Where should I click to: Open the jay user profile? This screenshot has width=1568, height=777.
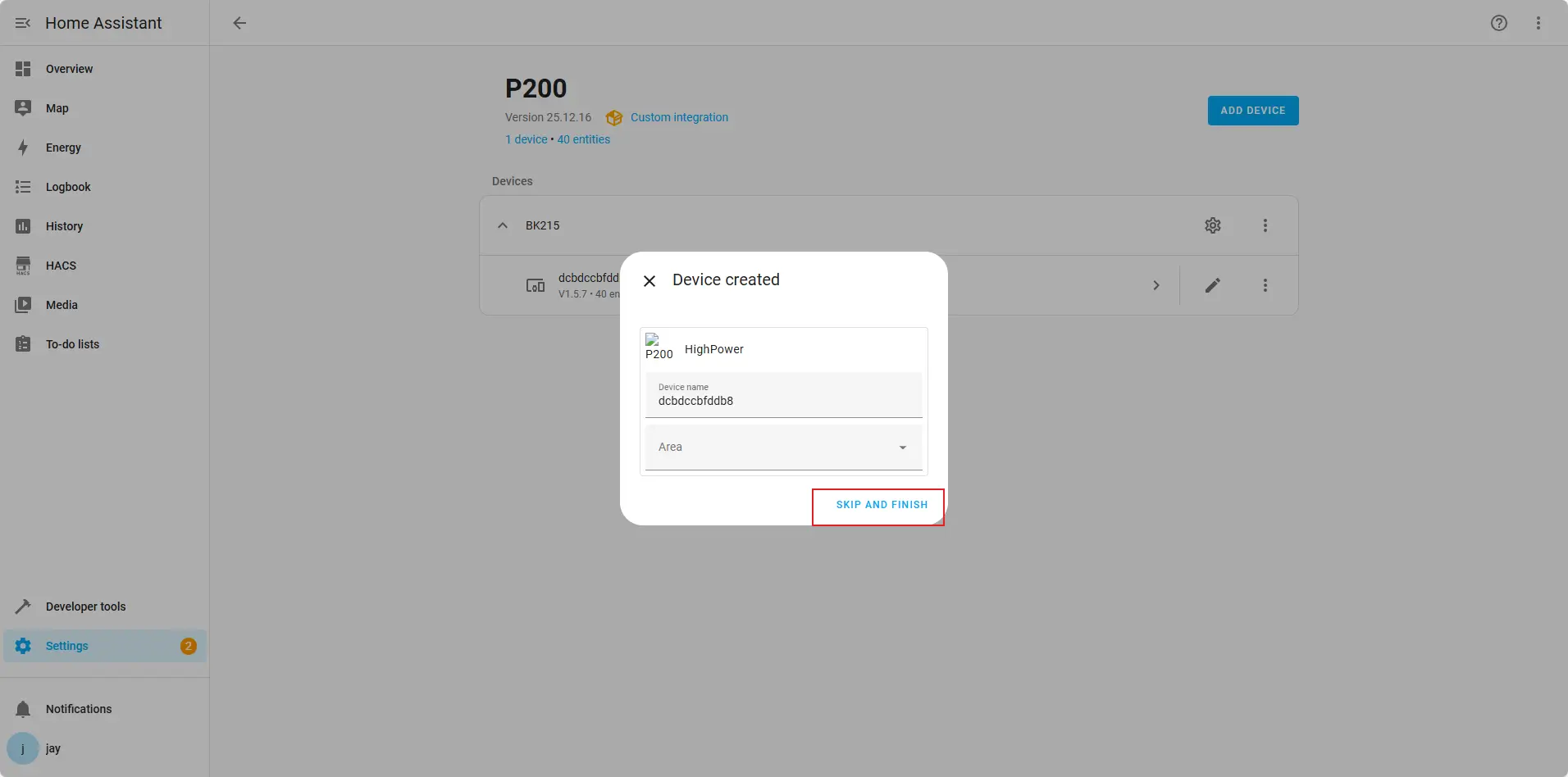(x=52, y=748)
